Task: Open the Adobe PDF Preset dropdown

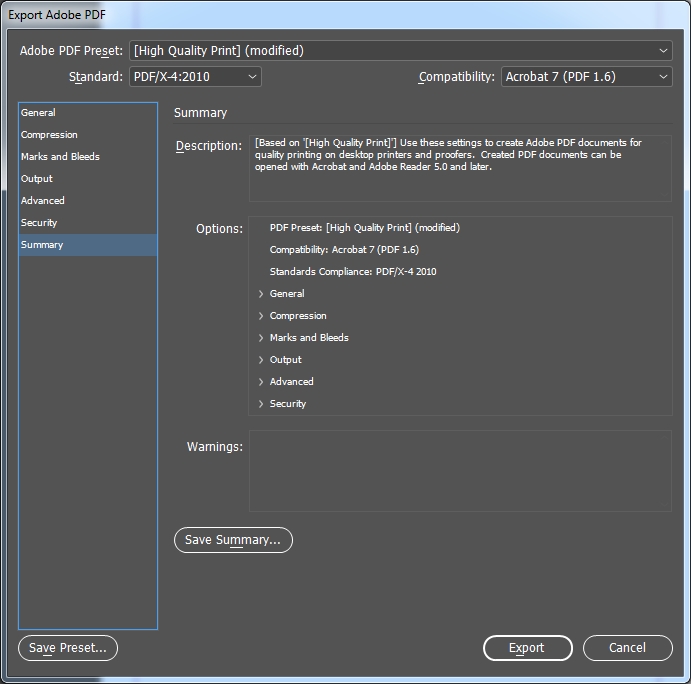Action: pos(401,51)
